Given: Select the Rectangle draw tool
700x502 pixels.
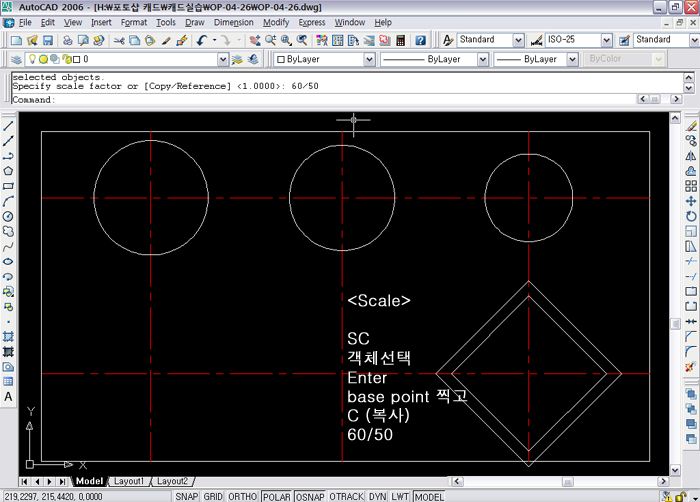Looking at the screenshot, I should (8, 186).
